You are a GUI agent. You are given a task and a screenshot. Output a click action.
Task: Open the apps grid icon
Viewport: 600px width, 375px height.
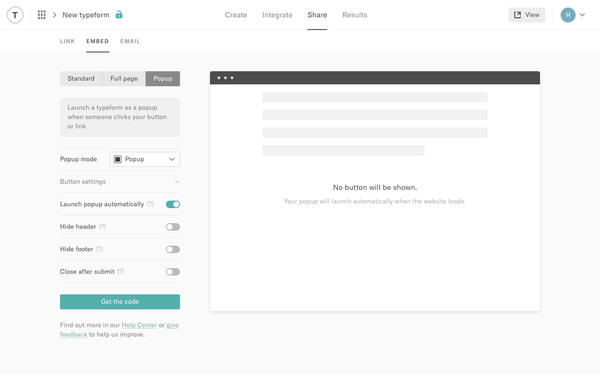pos(42,15)
